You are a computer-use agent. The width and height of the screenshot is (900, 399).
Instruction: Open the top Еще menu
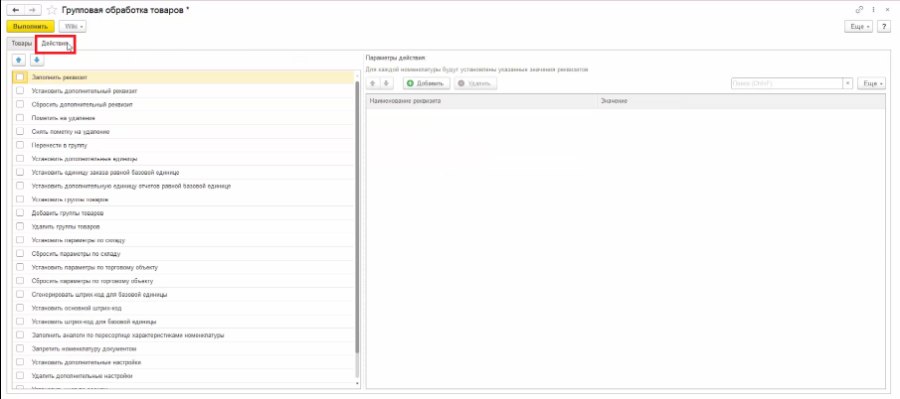[x=859, y=26]
